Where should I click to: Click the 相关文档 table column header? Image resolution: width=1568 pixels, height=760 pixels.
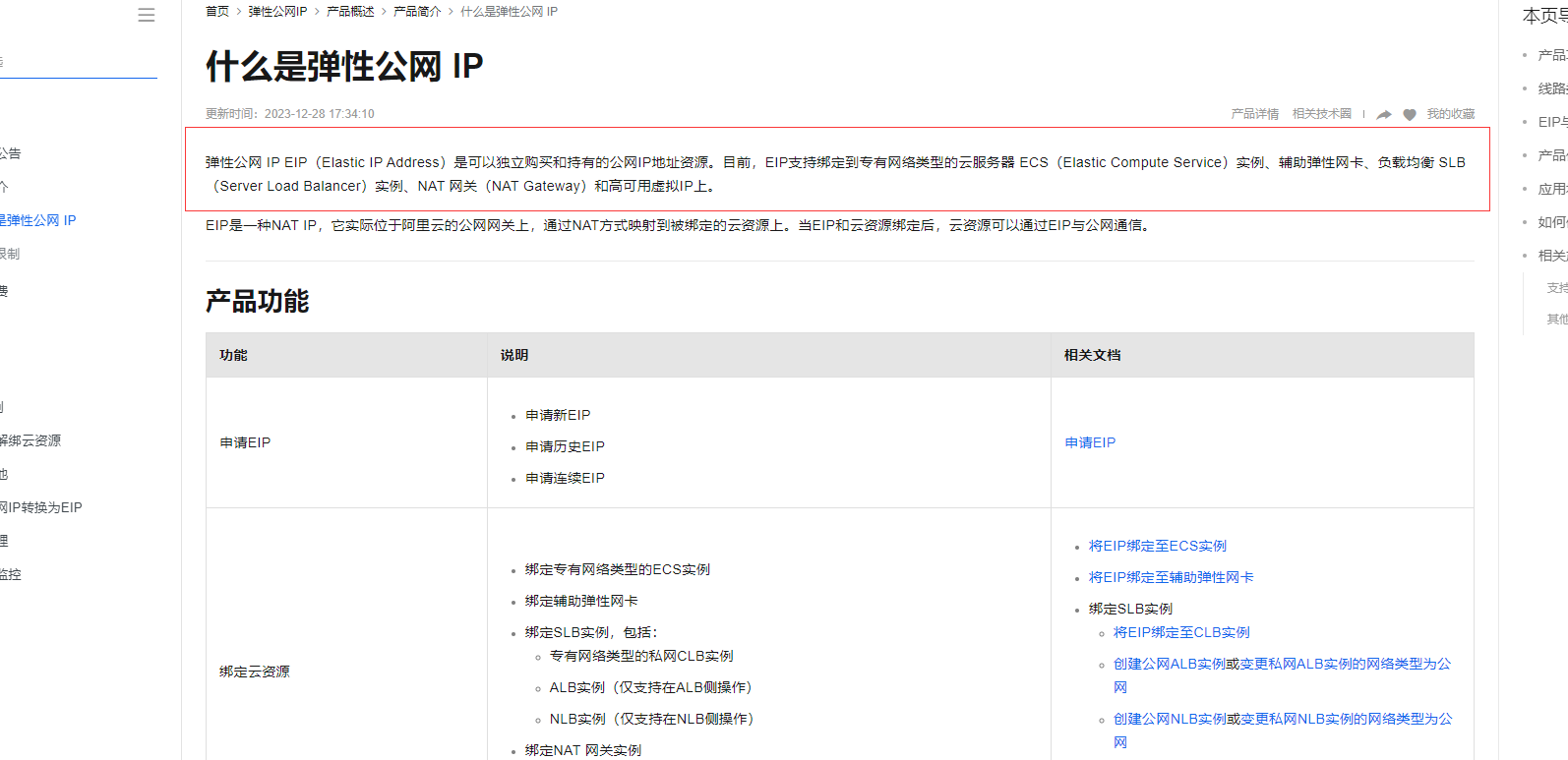click(1093, 355)
